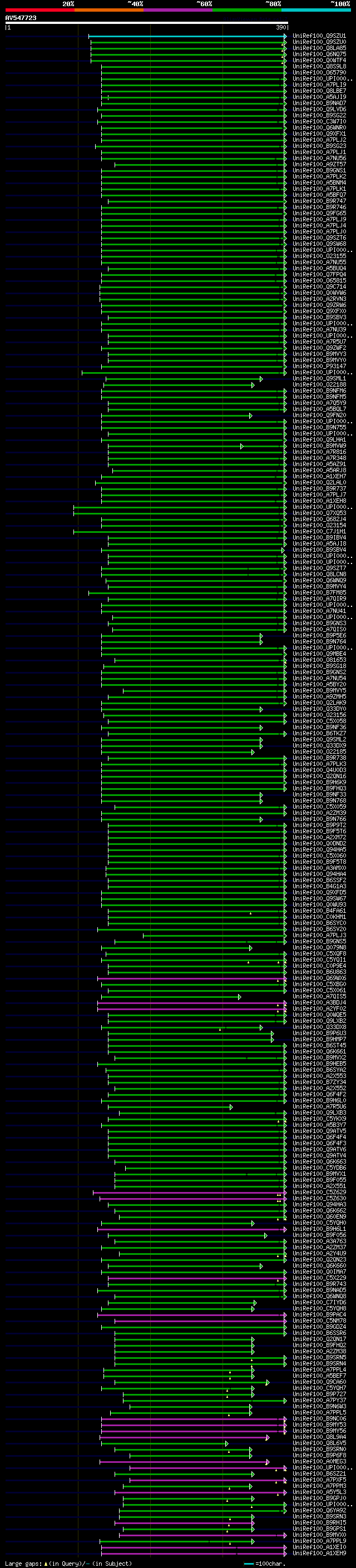Screen dimensions: 356x1568
Task: Select hit label UniRef100_Q9MBE4
Action: coord(319,654)
